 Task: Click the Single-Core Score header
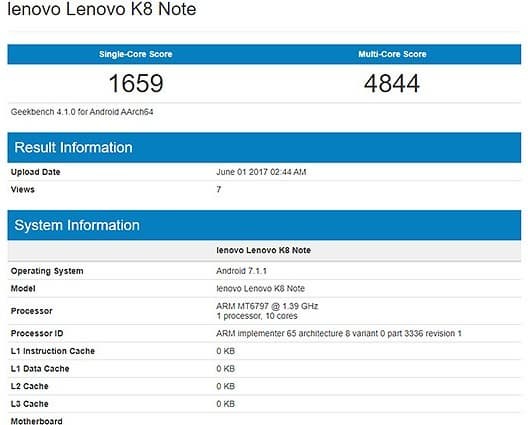pyautogui.click(x=136, y=54)
